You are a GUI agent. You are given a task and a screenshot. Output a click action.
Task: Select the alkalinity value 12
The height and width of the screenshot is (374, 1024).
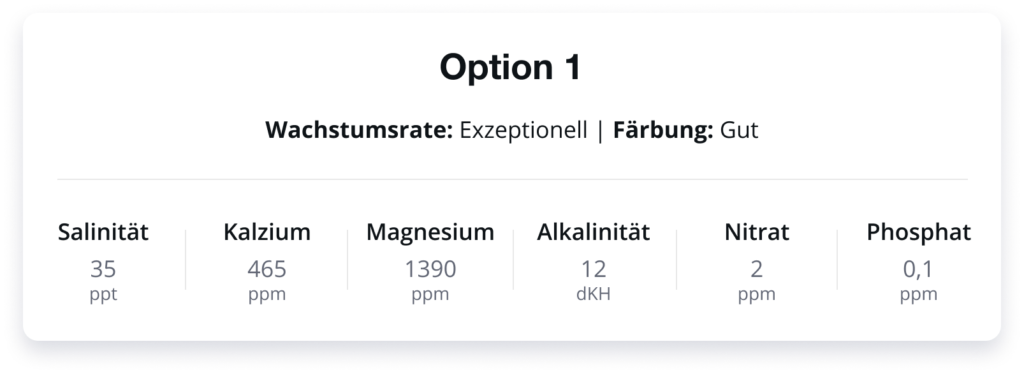click(594, 269)
